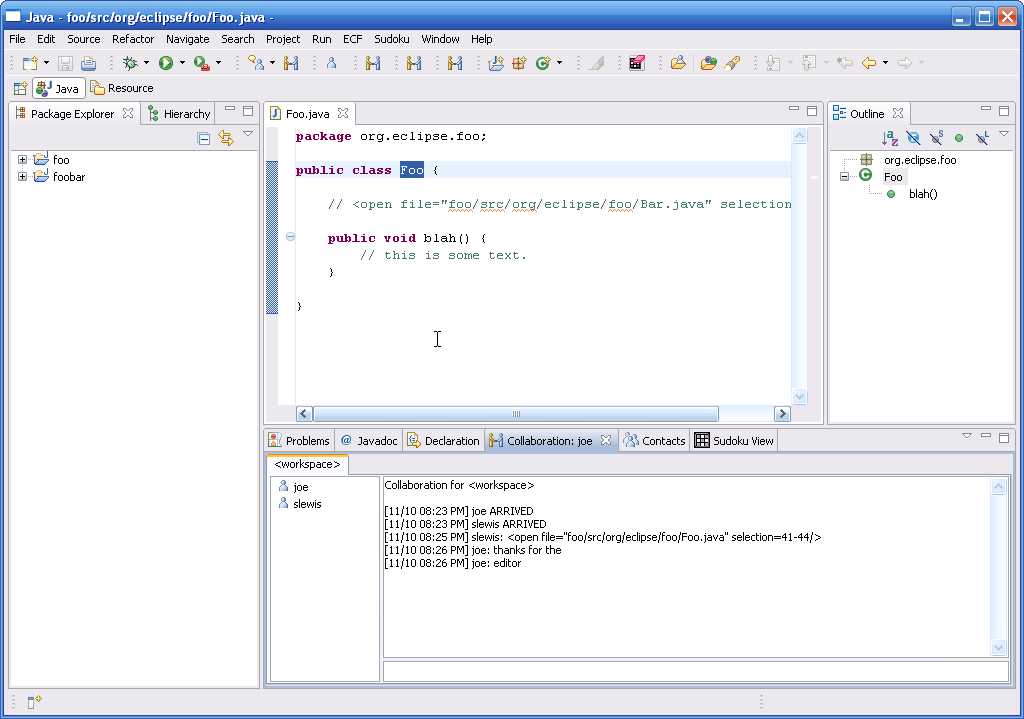Viewport: 1024px width, 719px height.
Task: Click the New wizard icon in toolbar
Action: (x=30, y=63)
